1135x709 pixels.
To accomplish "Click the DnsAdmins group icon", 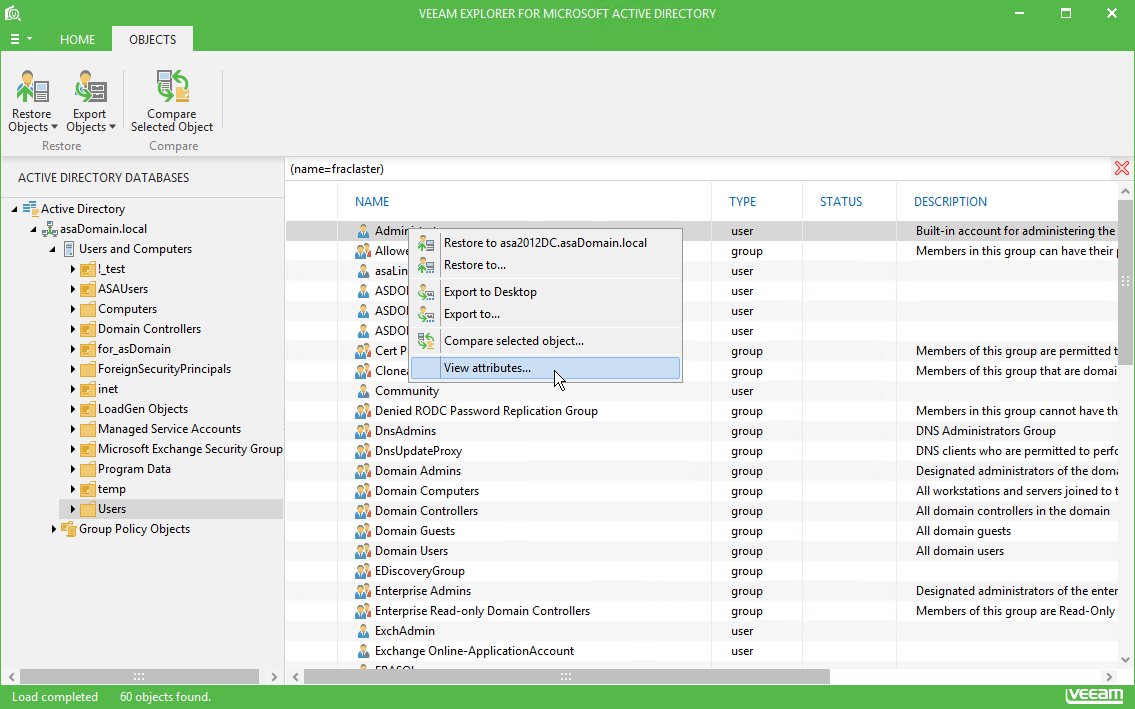I will [x=363, y=431].
